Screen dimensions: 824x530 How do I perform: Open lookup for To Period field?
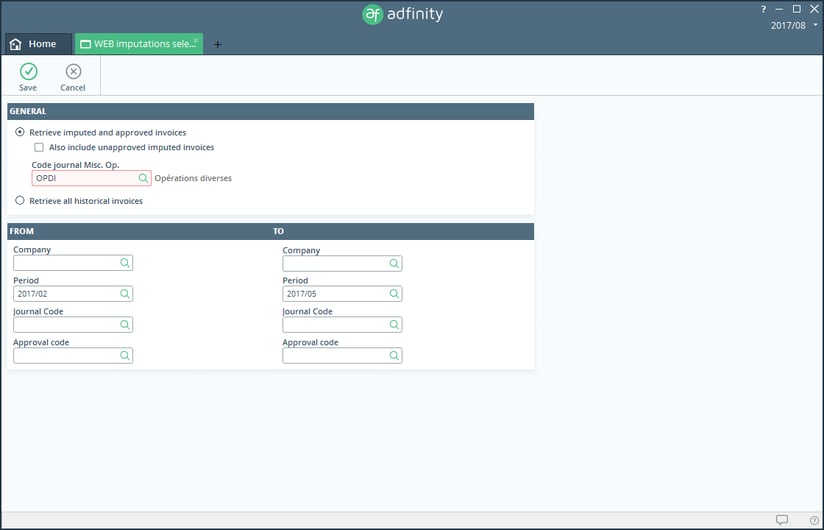[394, 294]
